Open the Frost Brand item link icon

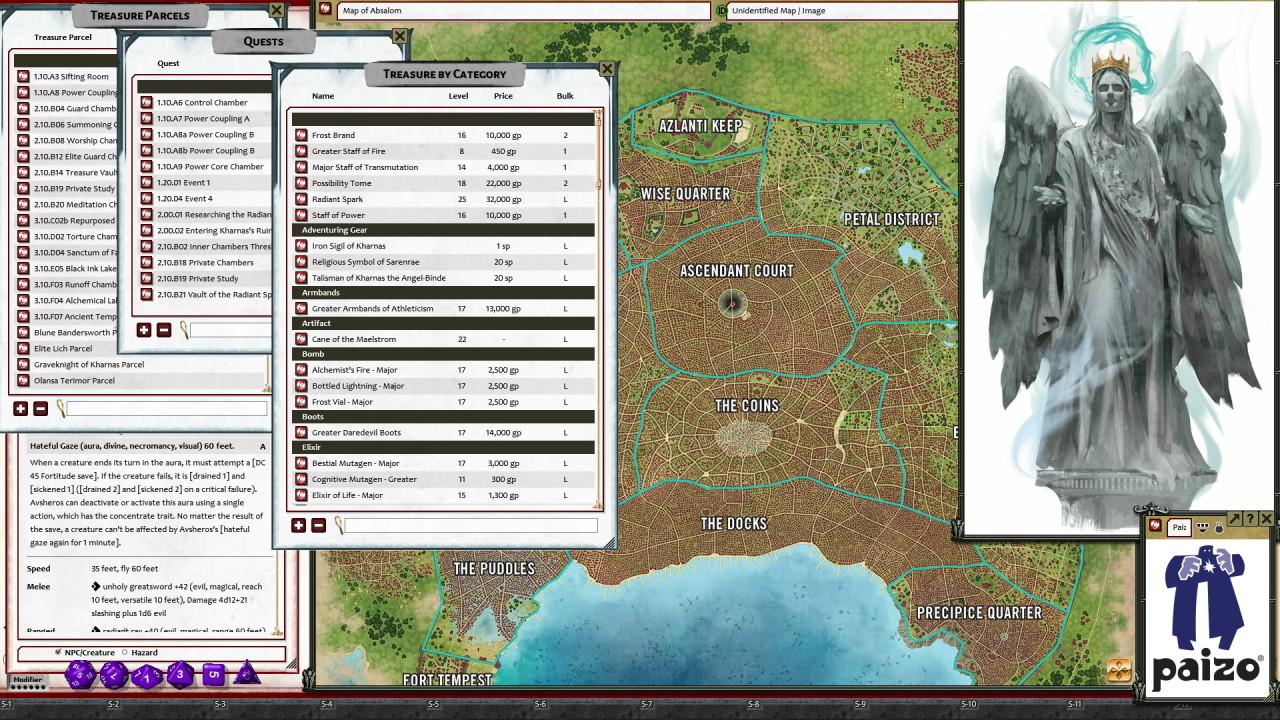tap(301, 135)
